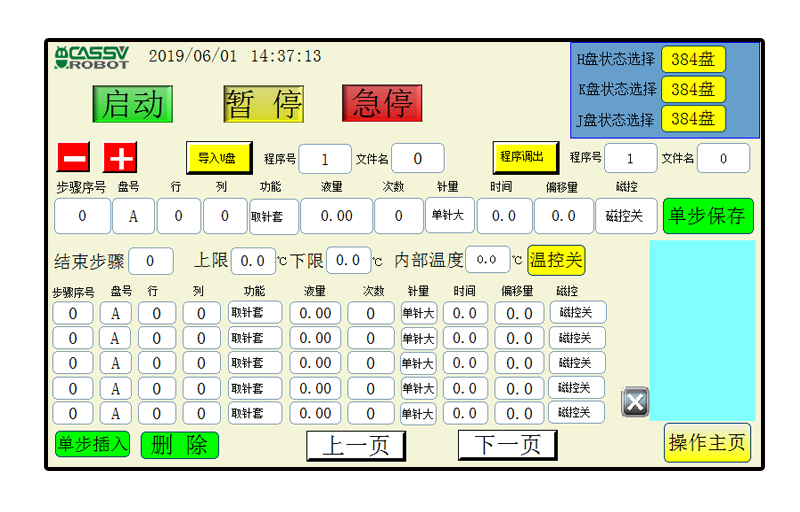
Task: Click the red plus icon
Action: point(121,158)
